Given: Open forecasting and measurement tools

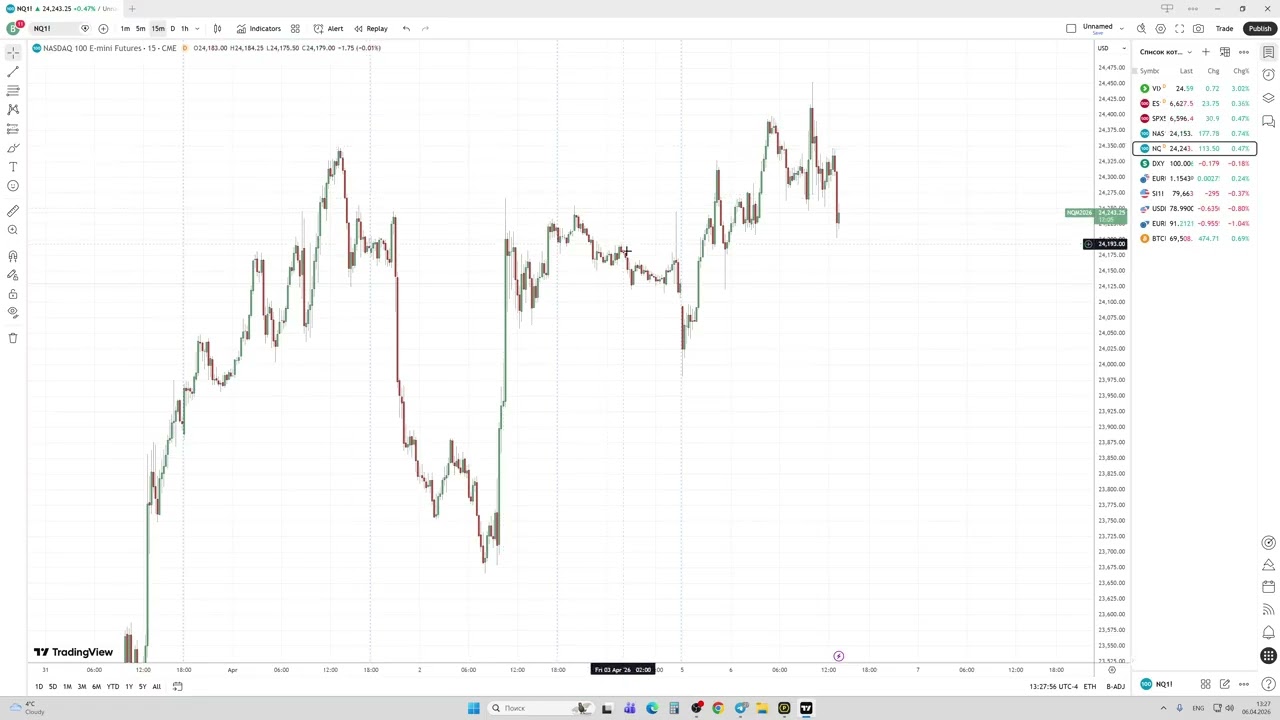Looking at the screenshot, I should click(x=13, y=129).
